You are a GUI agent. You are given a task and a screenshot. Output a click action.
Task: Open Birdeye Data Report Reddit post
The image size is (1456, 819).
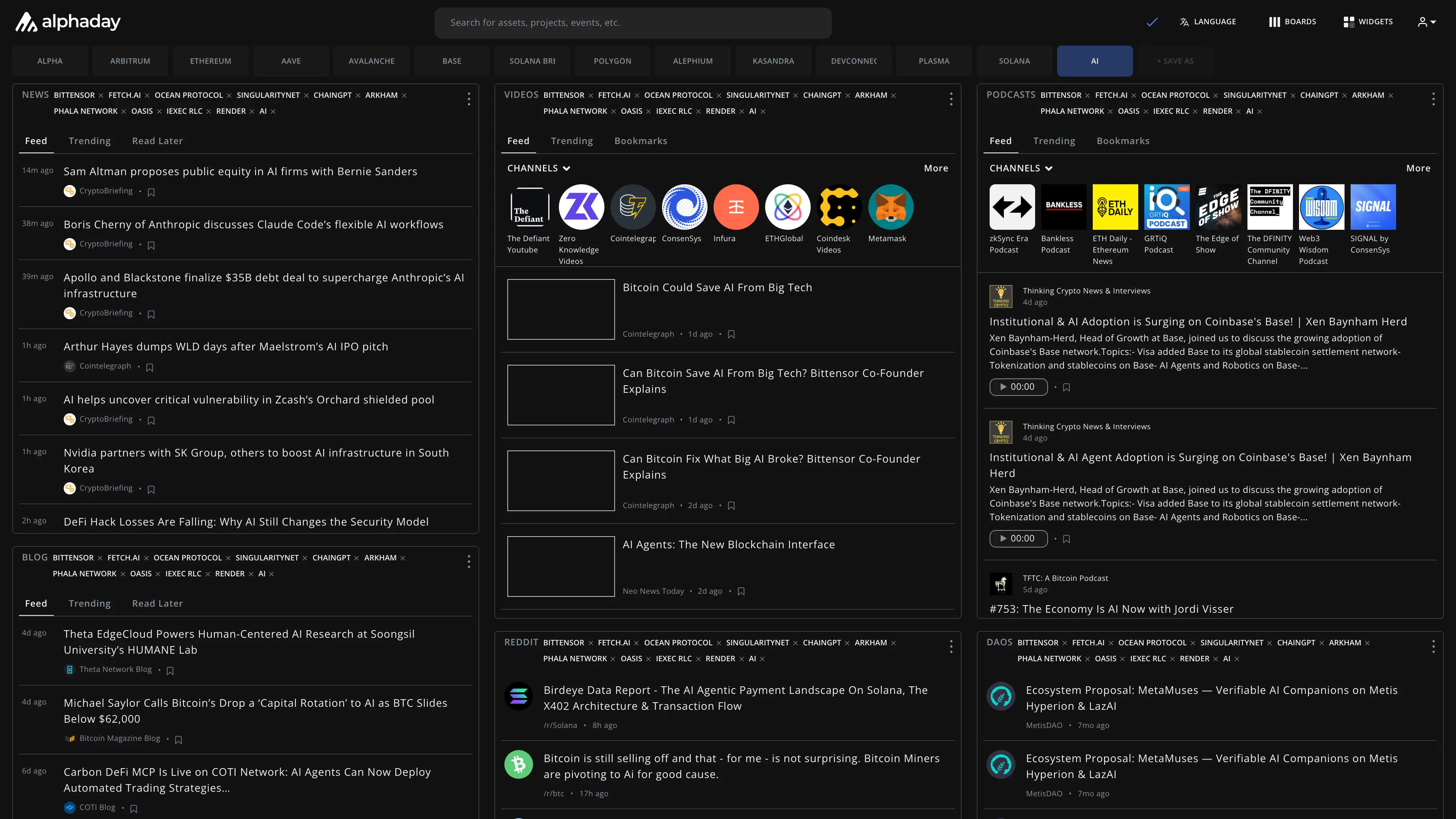click(735, 698)
